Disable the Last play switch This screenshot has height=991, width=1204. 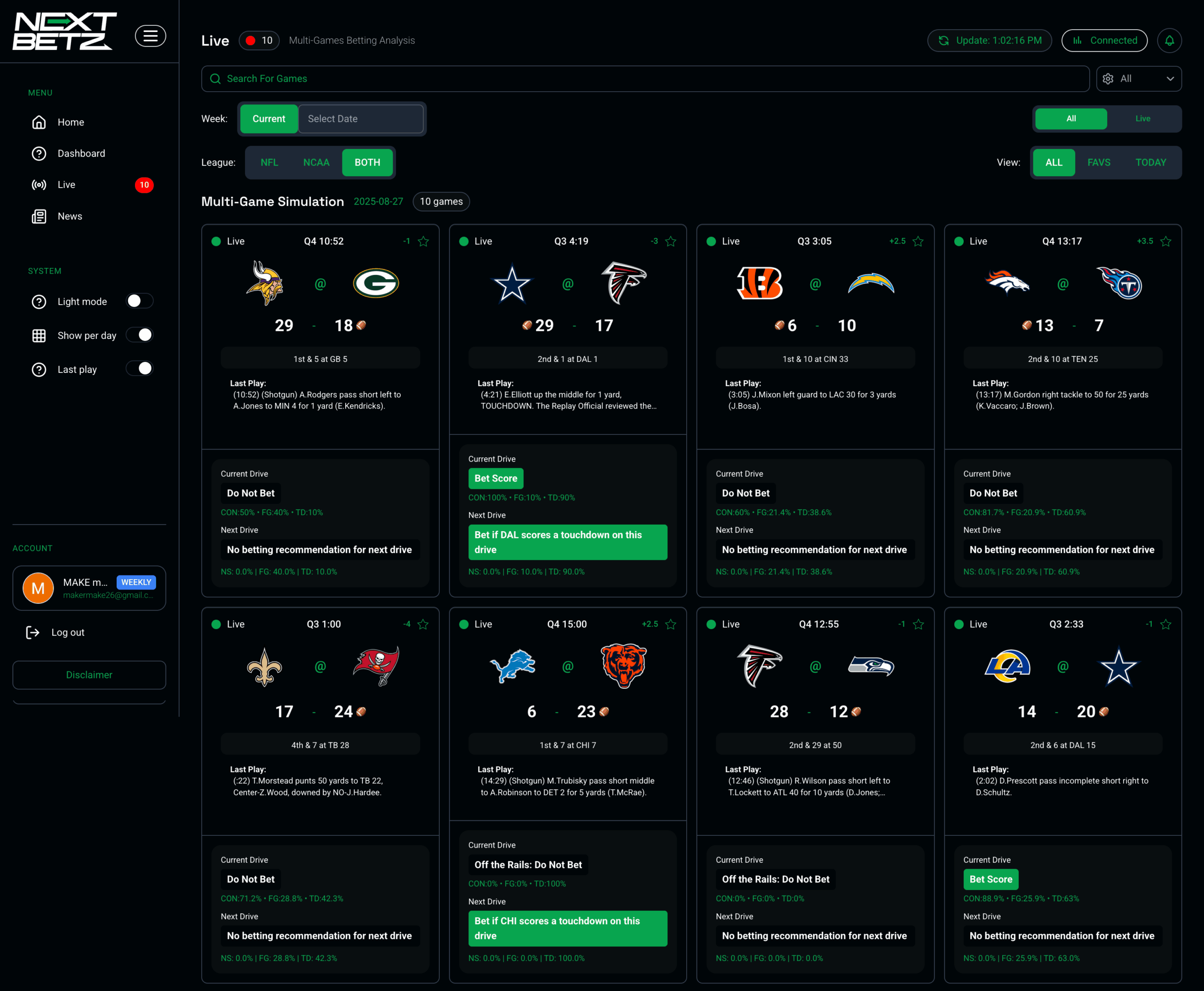pyautogui.click(x=139, y=369)
